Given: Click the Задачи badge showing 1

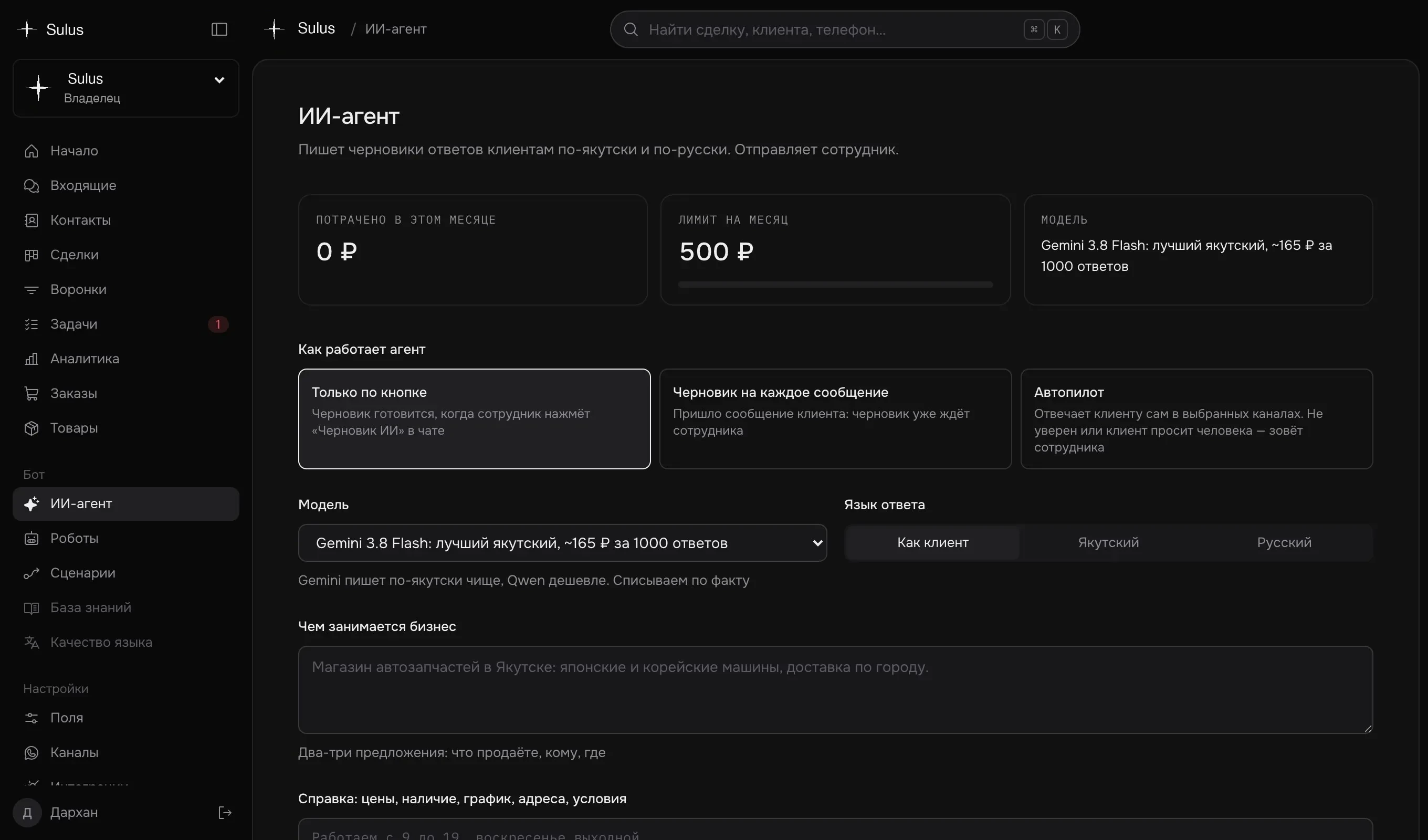Looking at the screenshot, I should coord(218,324).
